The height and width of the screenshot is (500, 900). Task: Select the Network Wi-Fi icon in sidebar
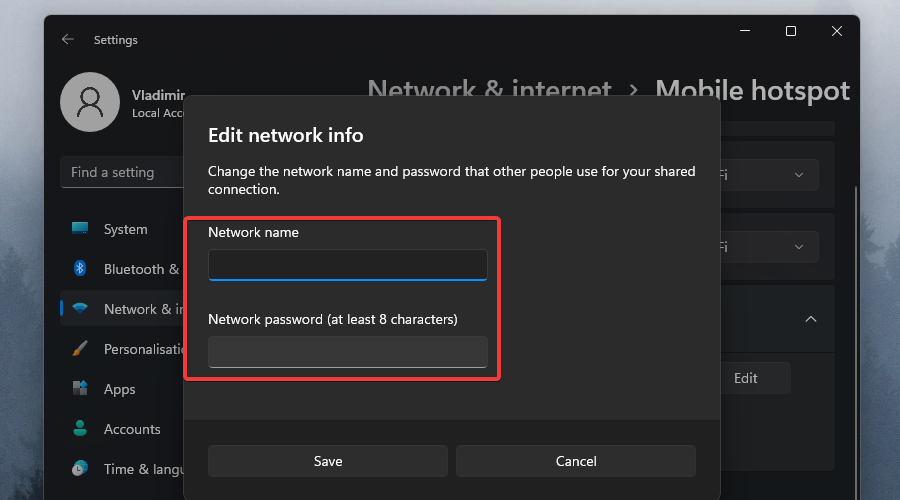80,309
